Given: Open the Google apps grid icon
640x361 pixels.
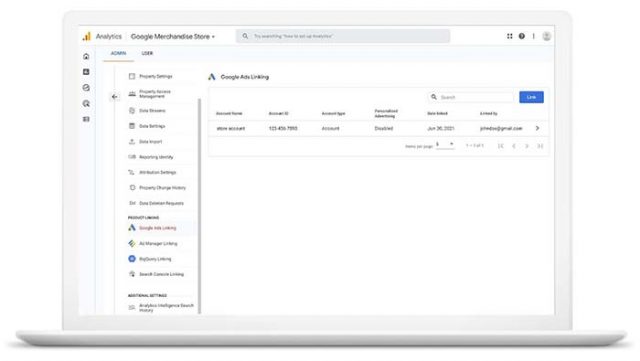Looking at the screenshot, I should [x=509, y=36].
